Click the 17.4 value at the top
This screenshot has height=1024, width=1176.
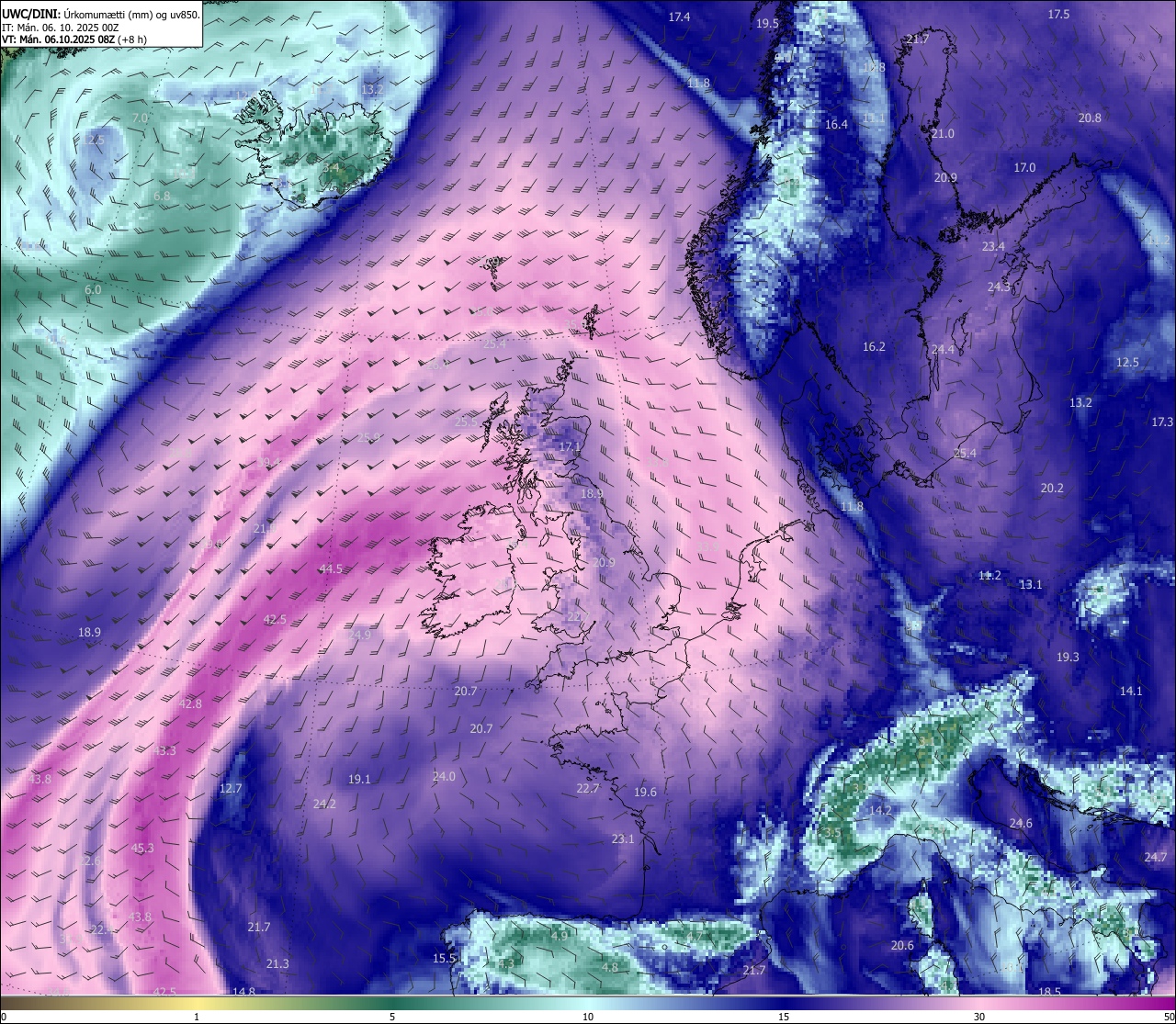pyautogui.click(x=679, y=17)
